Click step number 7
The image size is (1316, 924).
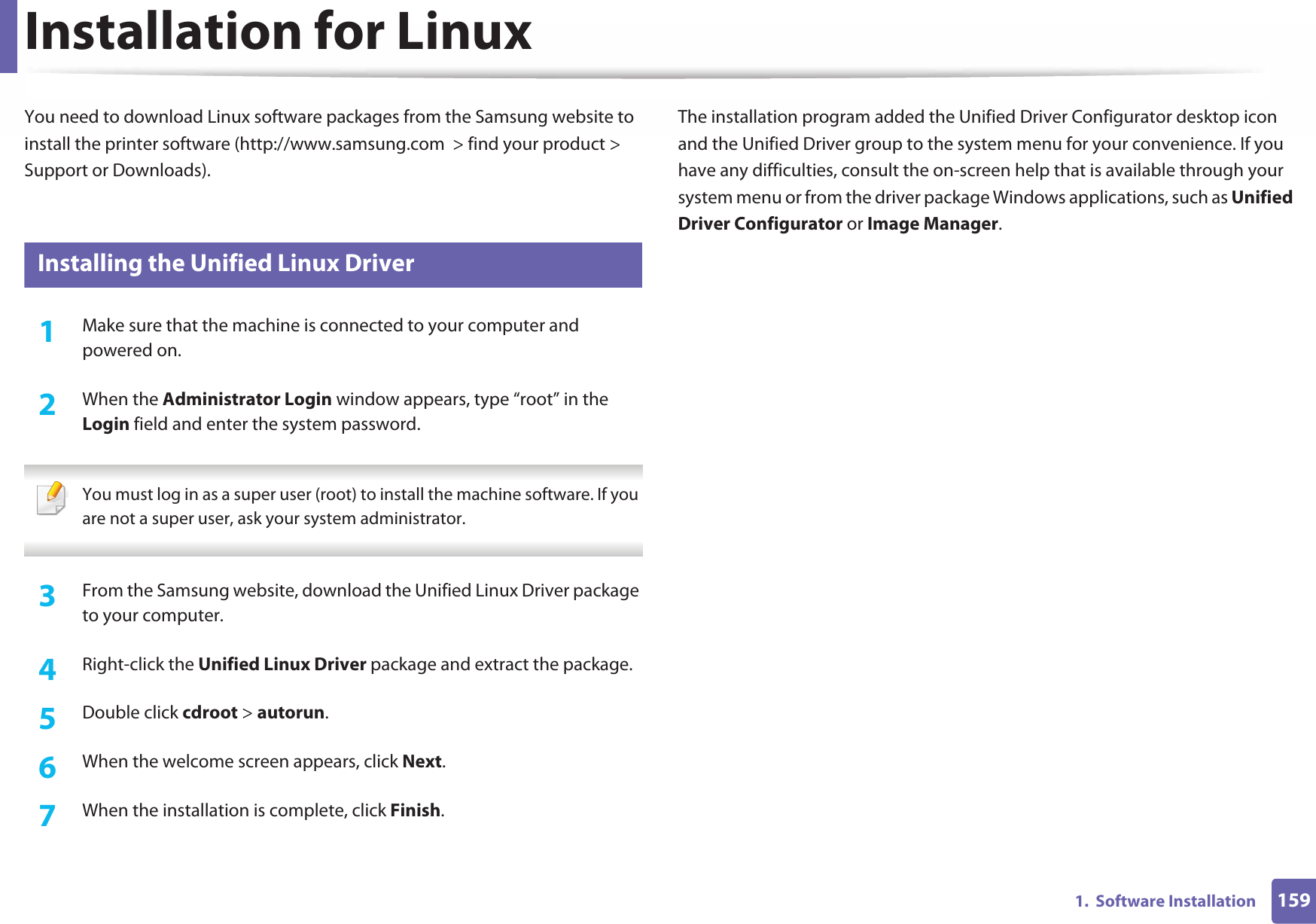[47, 816]
